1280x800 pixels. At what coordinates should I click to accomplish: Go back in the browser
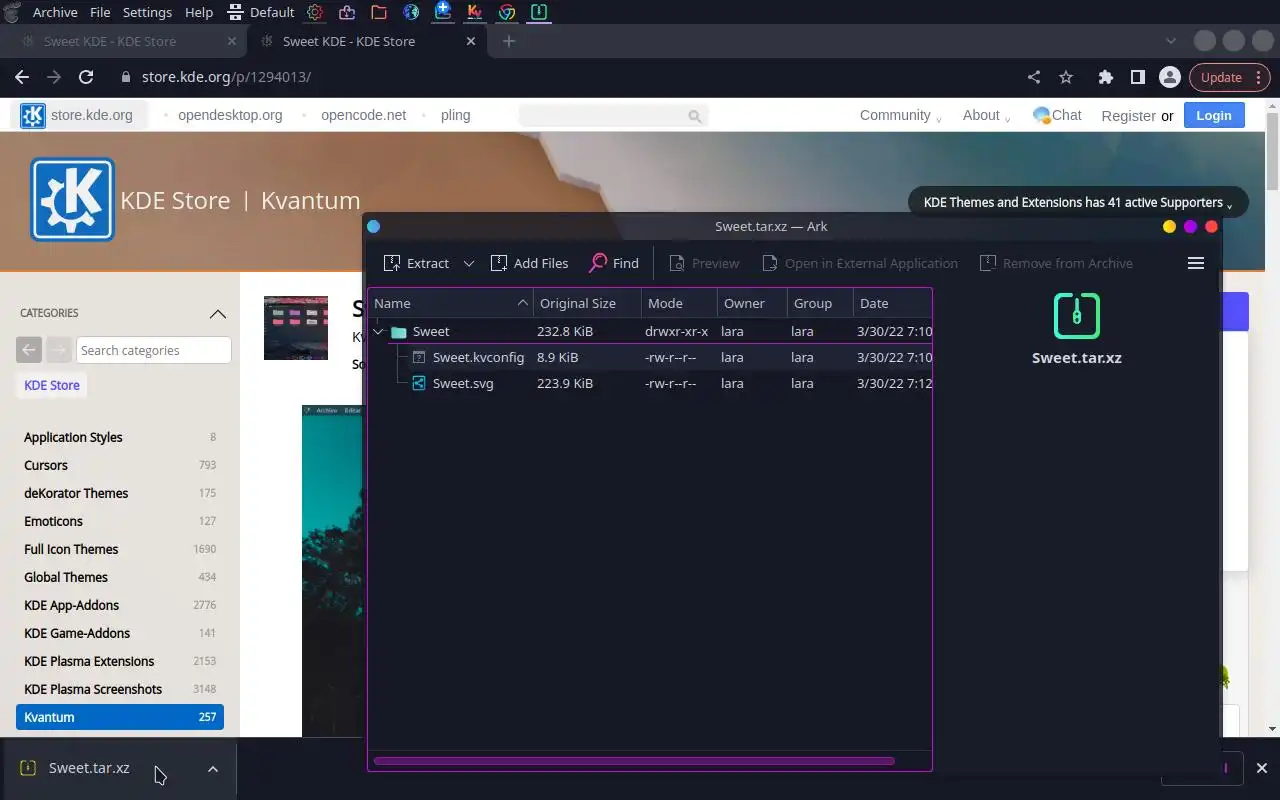tap(22, 77)
